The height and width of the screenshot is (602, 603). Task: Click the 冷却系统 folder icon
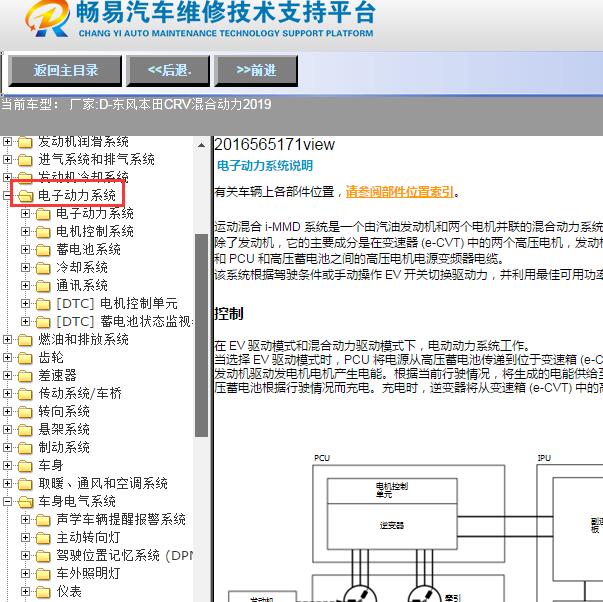click(43, 268)
